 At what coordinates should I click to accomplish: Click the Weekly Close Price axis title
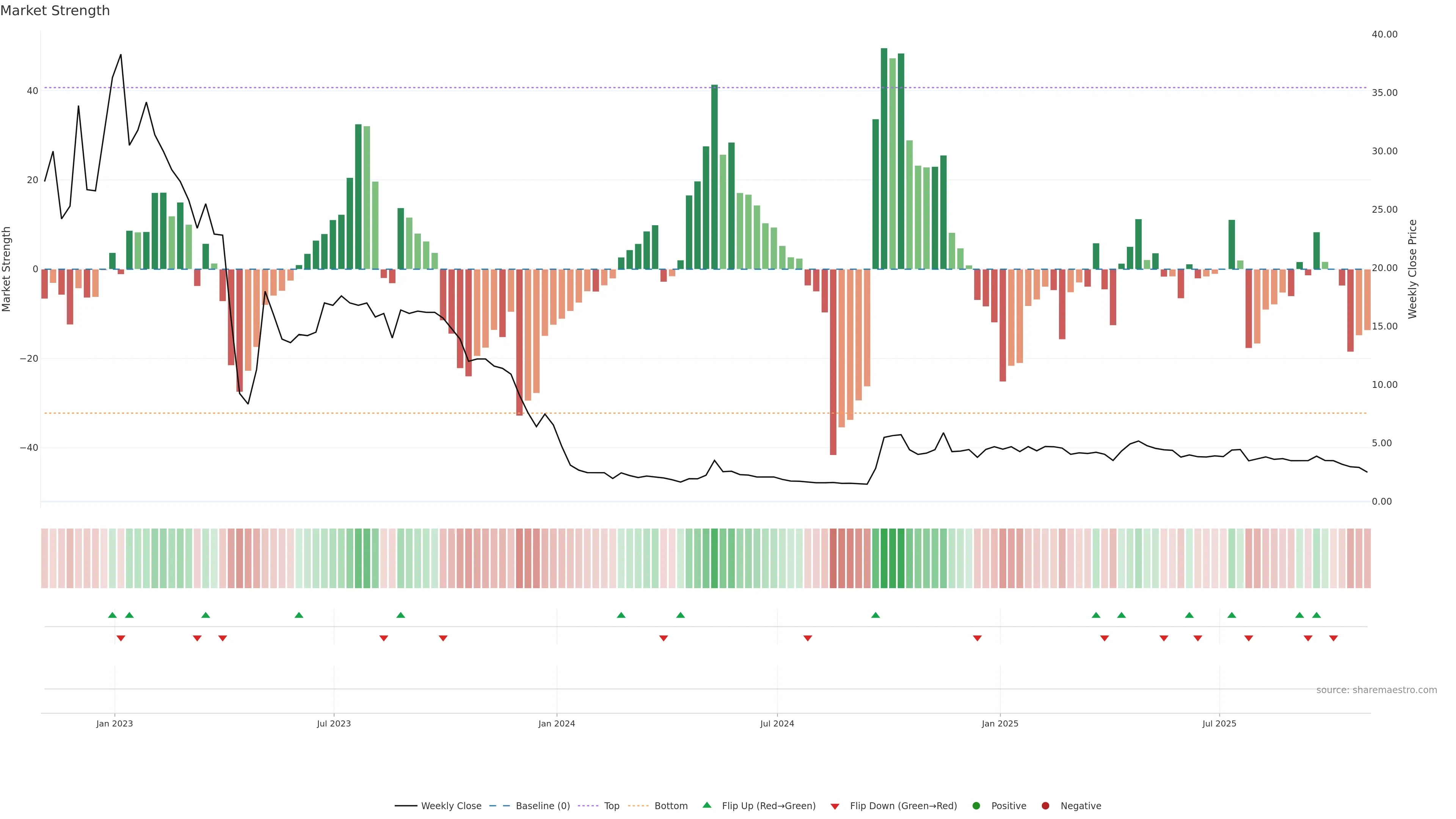coord(1412,269)
